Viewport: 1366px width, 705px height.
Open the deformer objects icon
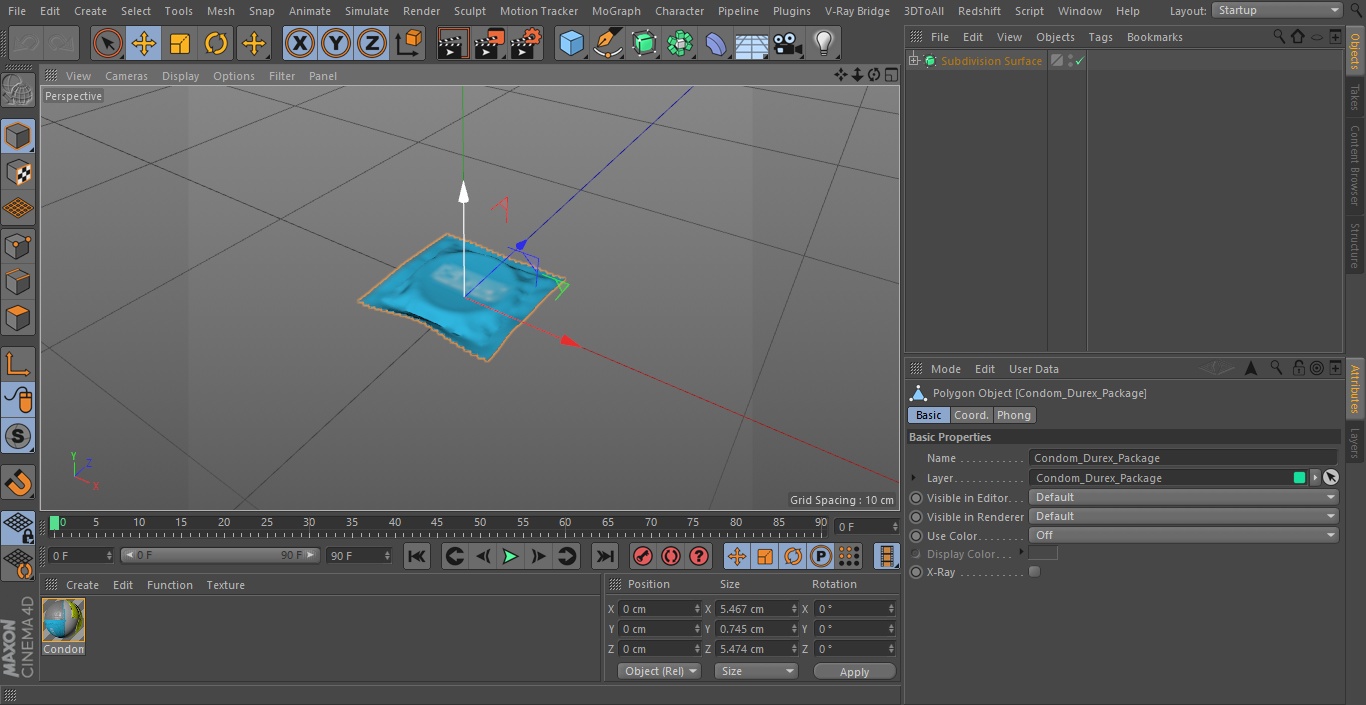[716, 43]
